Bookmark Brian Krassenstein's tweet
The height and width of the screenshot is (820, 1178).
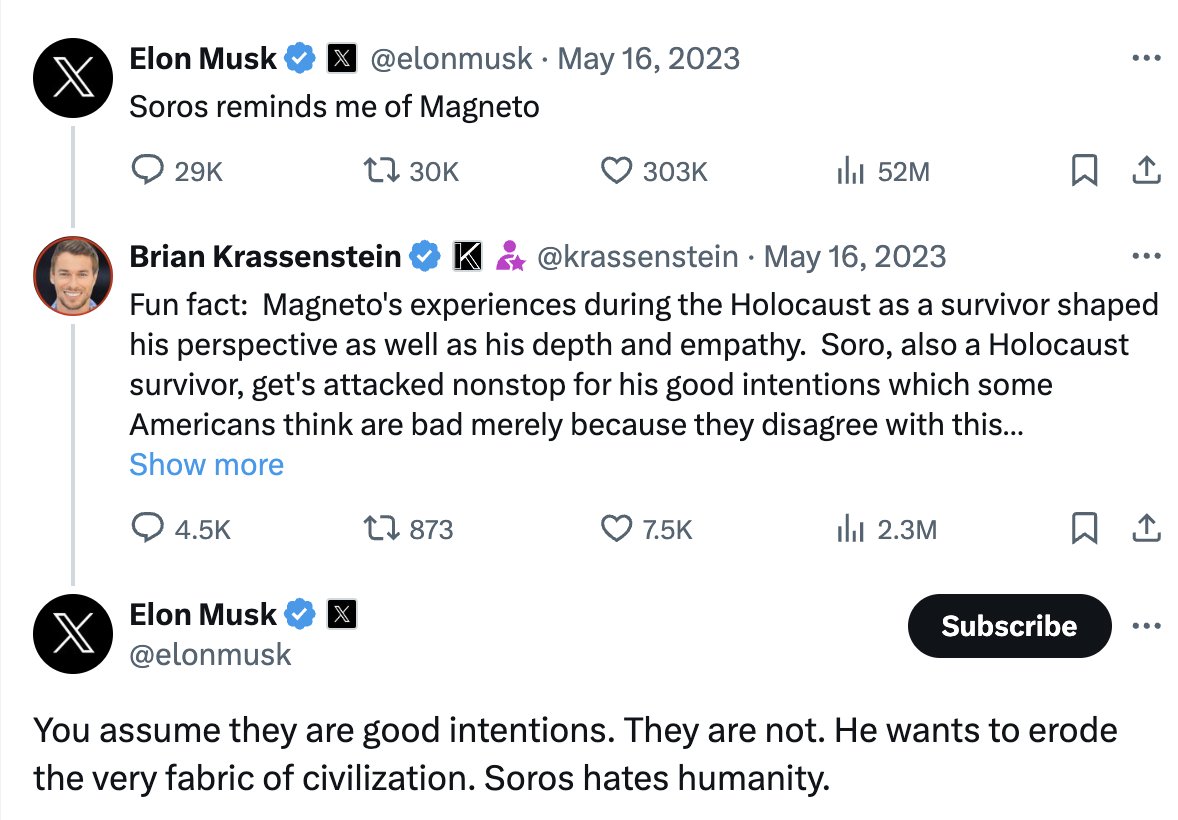click(x=1083, y=528)
